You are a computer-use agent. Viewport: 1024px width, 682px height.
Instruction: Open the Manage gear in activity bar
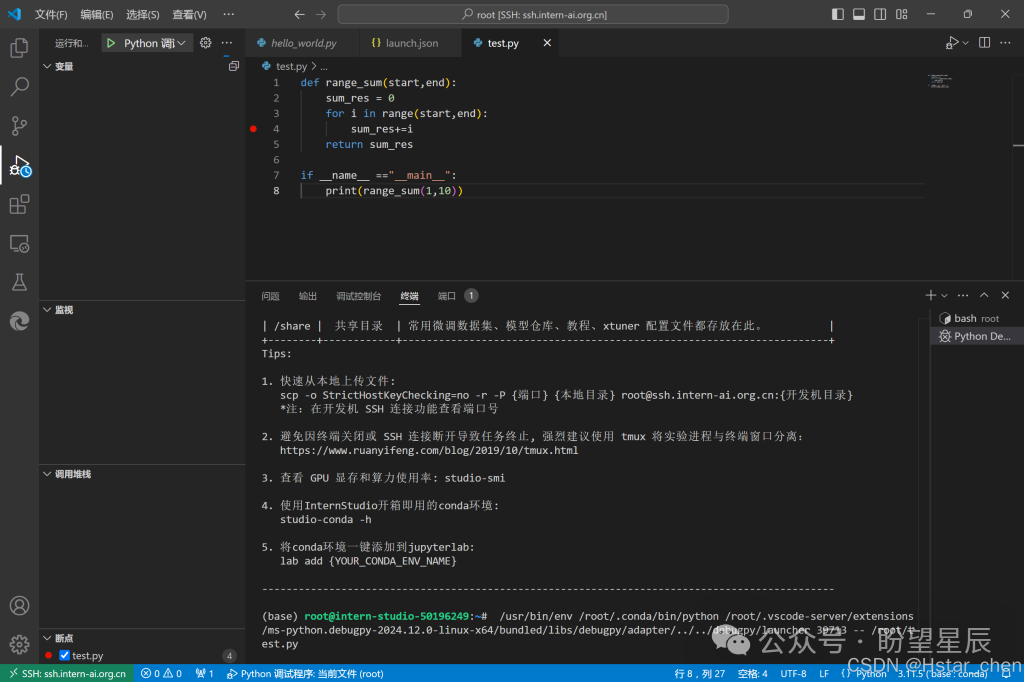tap(19, 645)
